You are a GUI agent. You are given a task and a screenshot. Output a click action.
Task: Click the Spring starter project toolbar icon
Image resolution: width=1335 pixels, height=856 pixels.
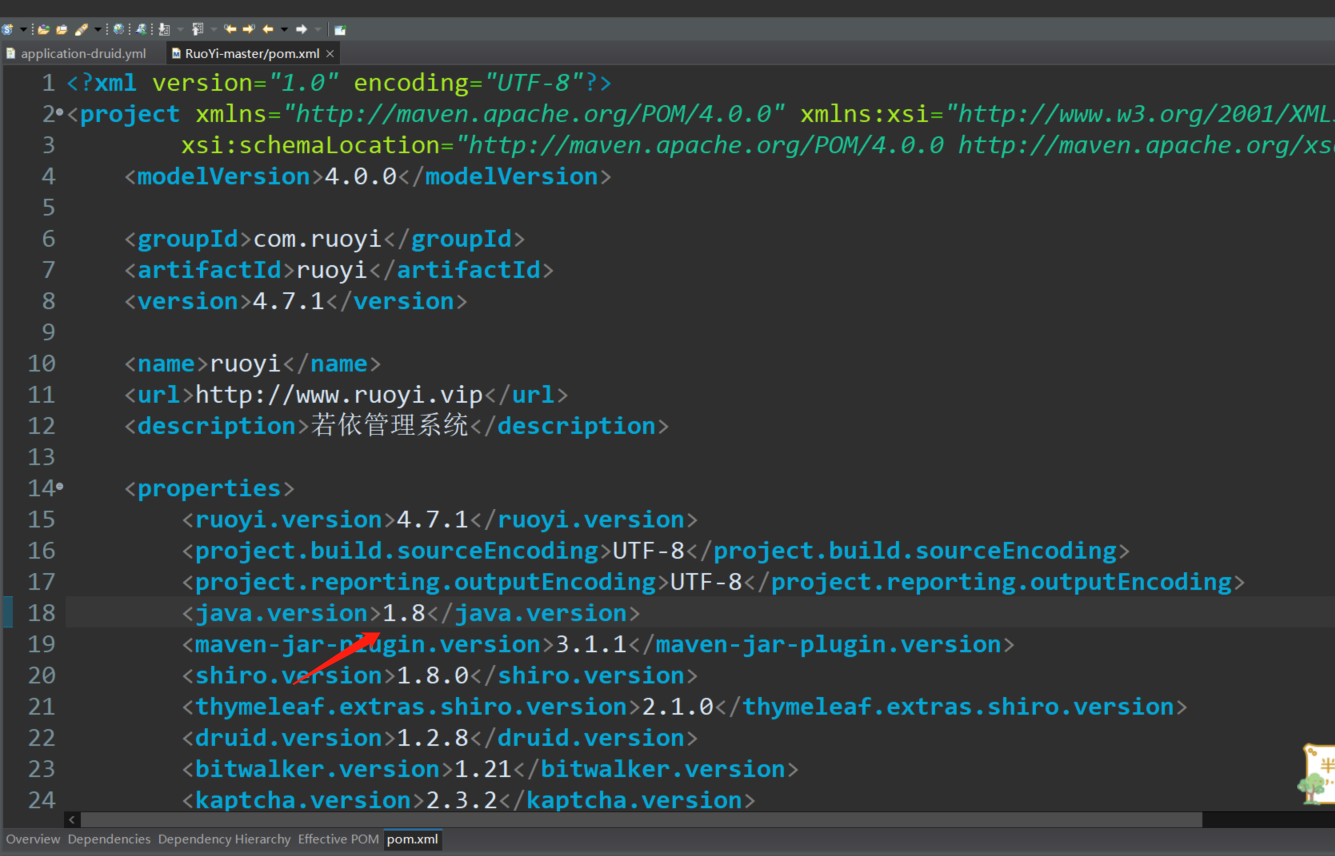click(x=7, y=30)
